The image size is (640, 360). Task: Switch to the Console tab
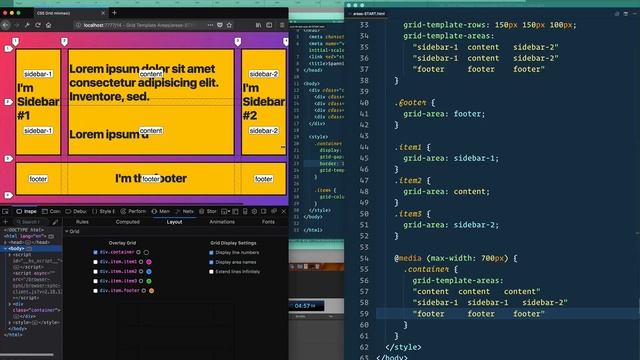(x=51, y=211)
